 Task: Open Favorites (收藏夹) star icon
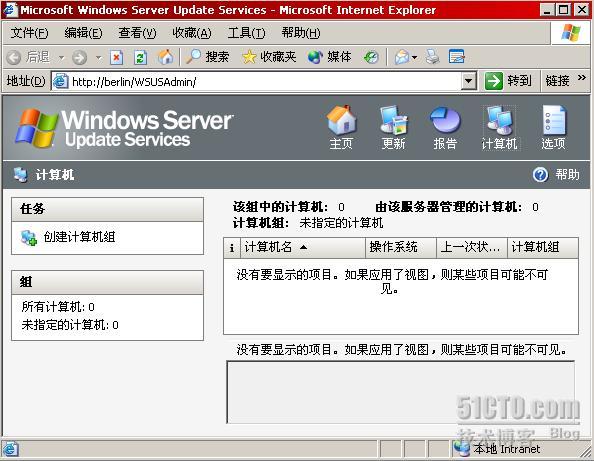(x=249, y=57)
